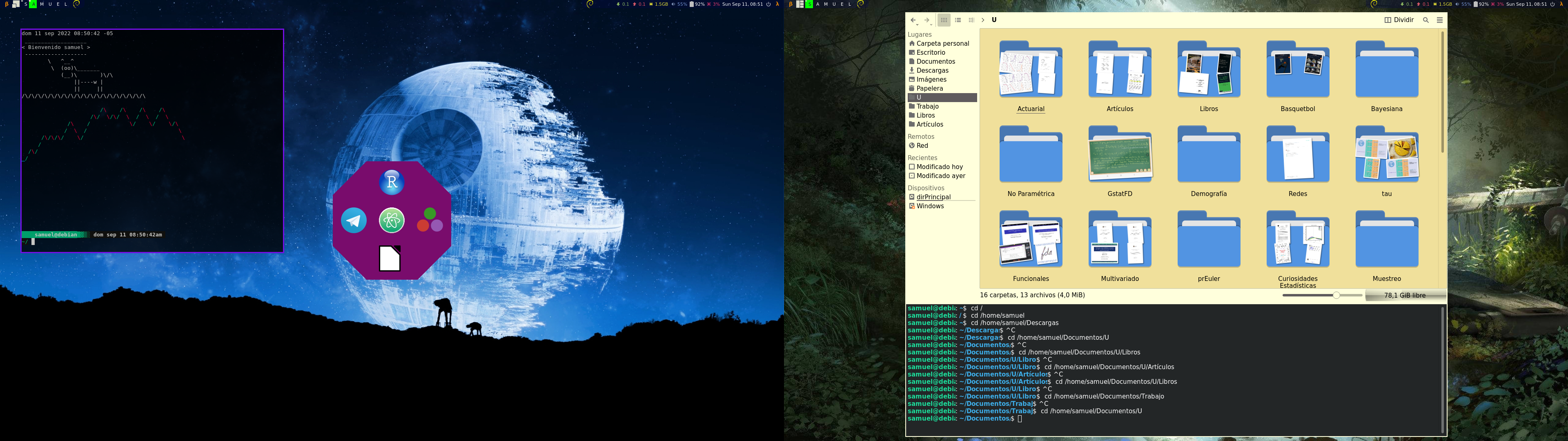Launch RStudio from the octagon launcher
This screenshot has width=1568, height=441.
click(392, 182)
